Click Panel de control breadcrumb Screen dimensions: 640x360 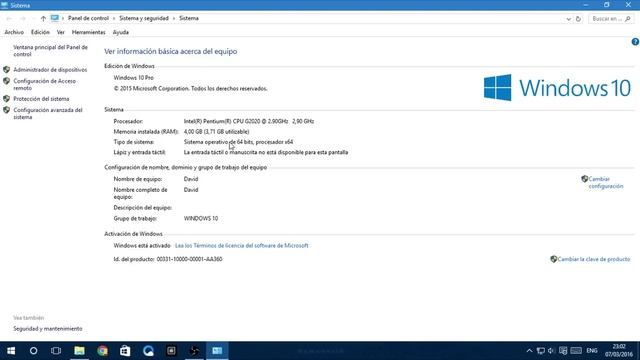pos(88,18)
